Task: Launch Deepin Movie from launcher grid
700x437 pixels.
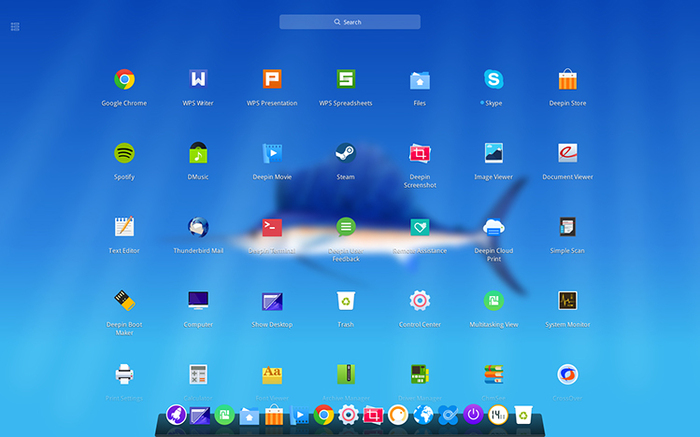Action: click(272, 154)
